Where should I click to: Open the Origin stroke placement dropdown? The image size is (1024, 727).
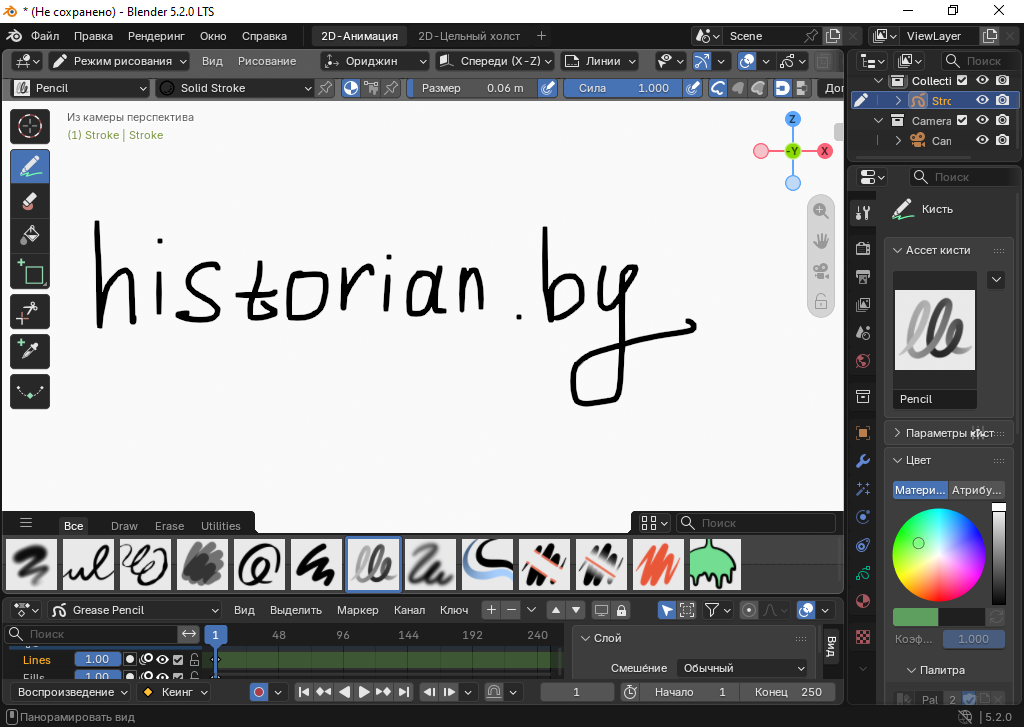(x=375, y=61)
